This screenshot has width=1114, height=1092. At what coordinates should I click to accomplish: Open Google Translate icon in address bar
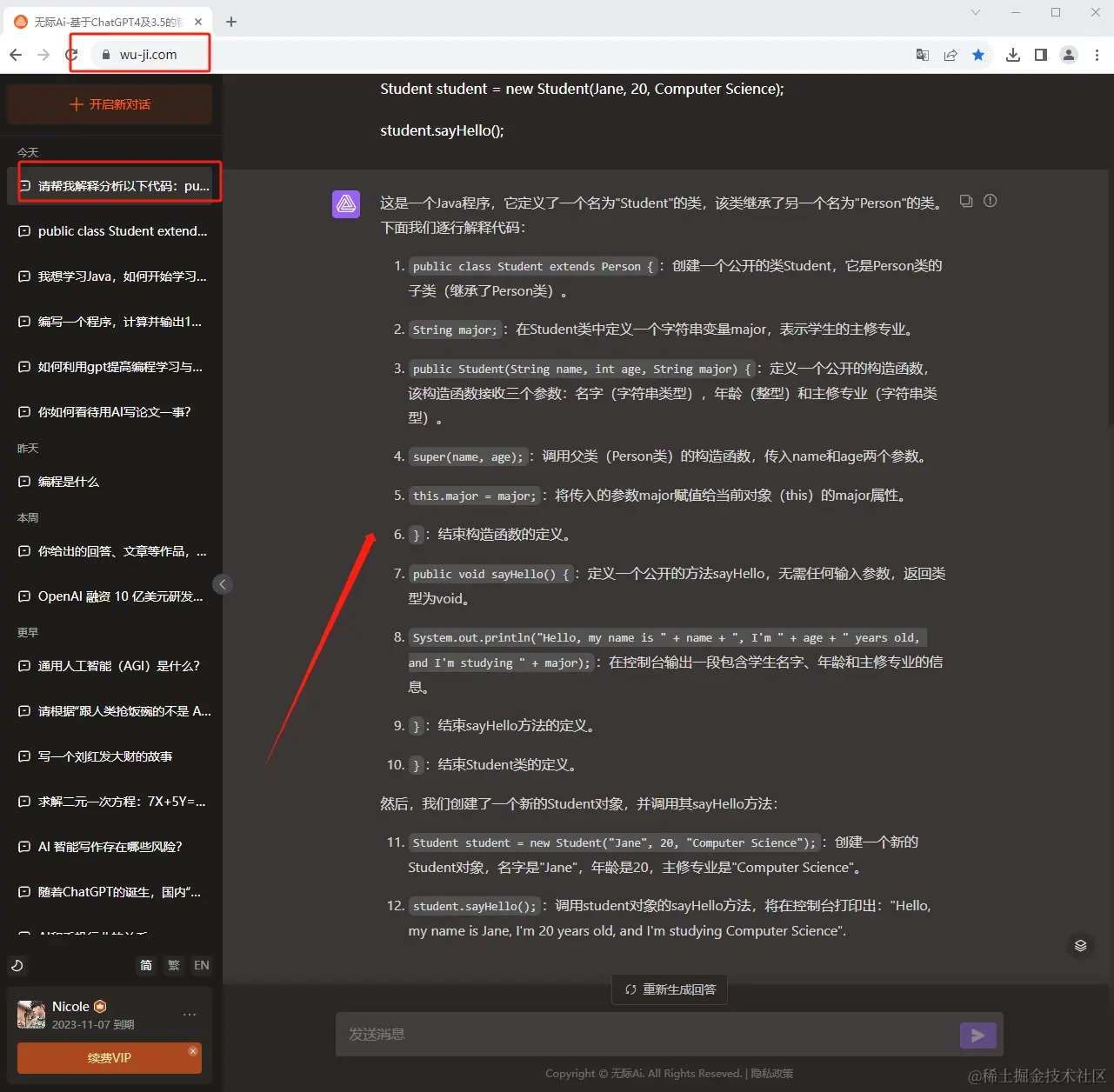[922, 54]
